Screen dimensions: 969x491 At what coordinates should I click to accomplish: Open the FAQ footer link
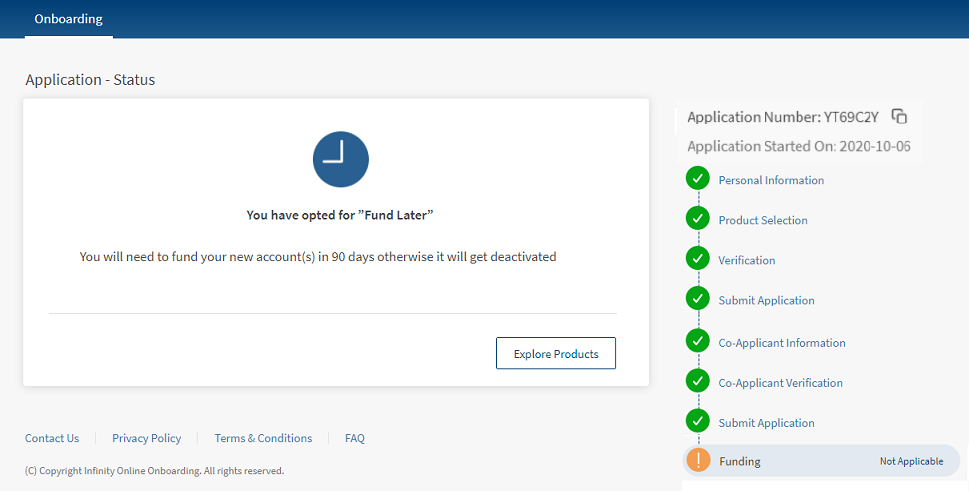tap(354, 438)
